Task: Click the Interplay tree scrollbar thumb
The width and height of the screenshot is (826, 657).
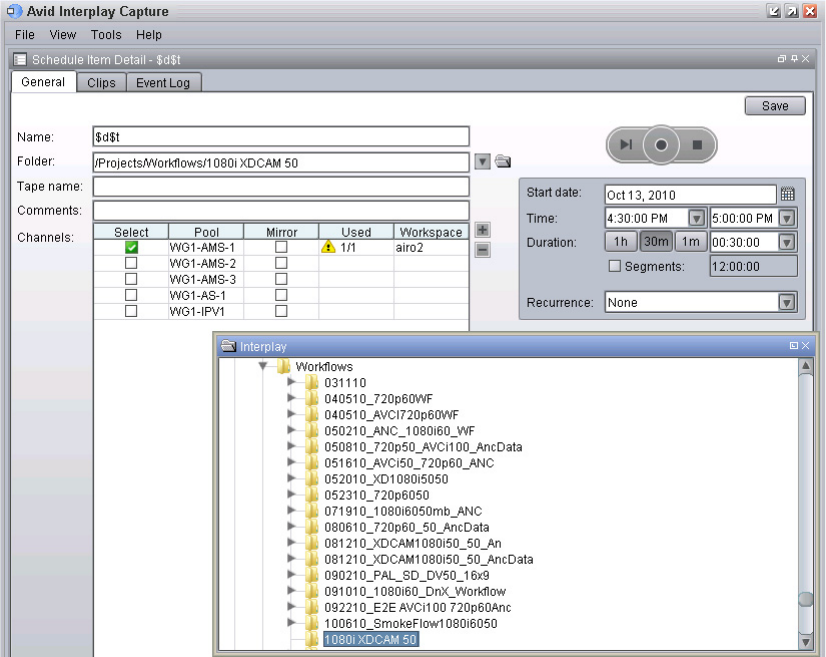Action: [x=805, y=599]
